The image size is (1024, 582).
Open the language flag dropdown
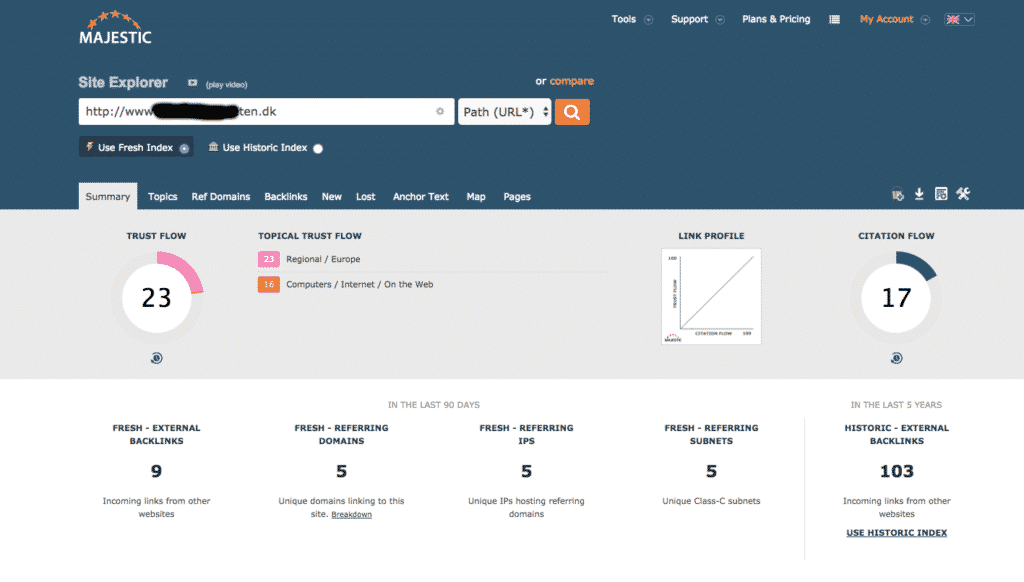tap(959, 20)
